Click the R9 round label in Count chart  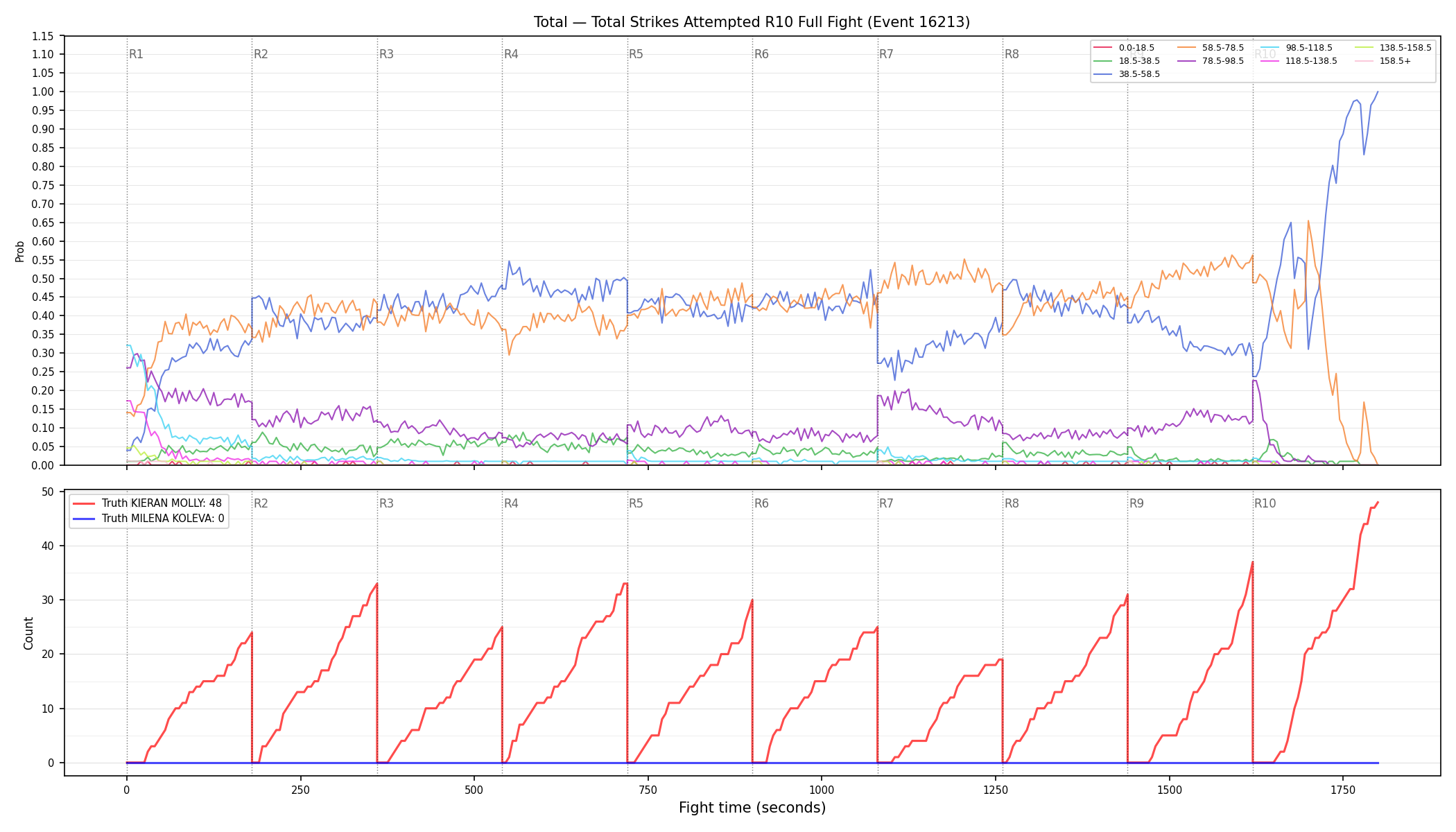(x=1136, y=503)
